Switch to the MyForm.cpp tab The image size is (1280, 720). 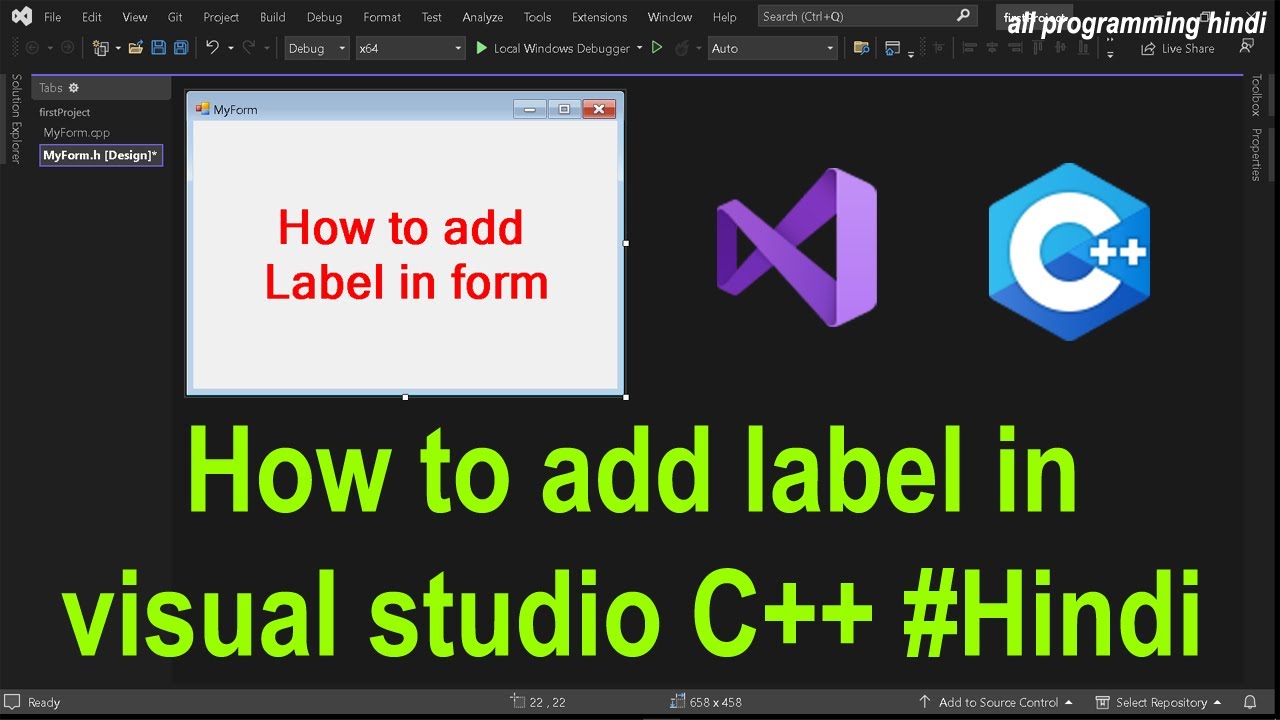tap(77, 132)
